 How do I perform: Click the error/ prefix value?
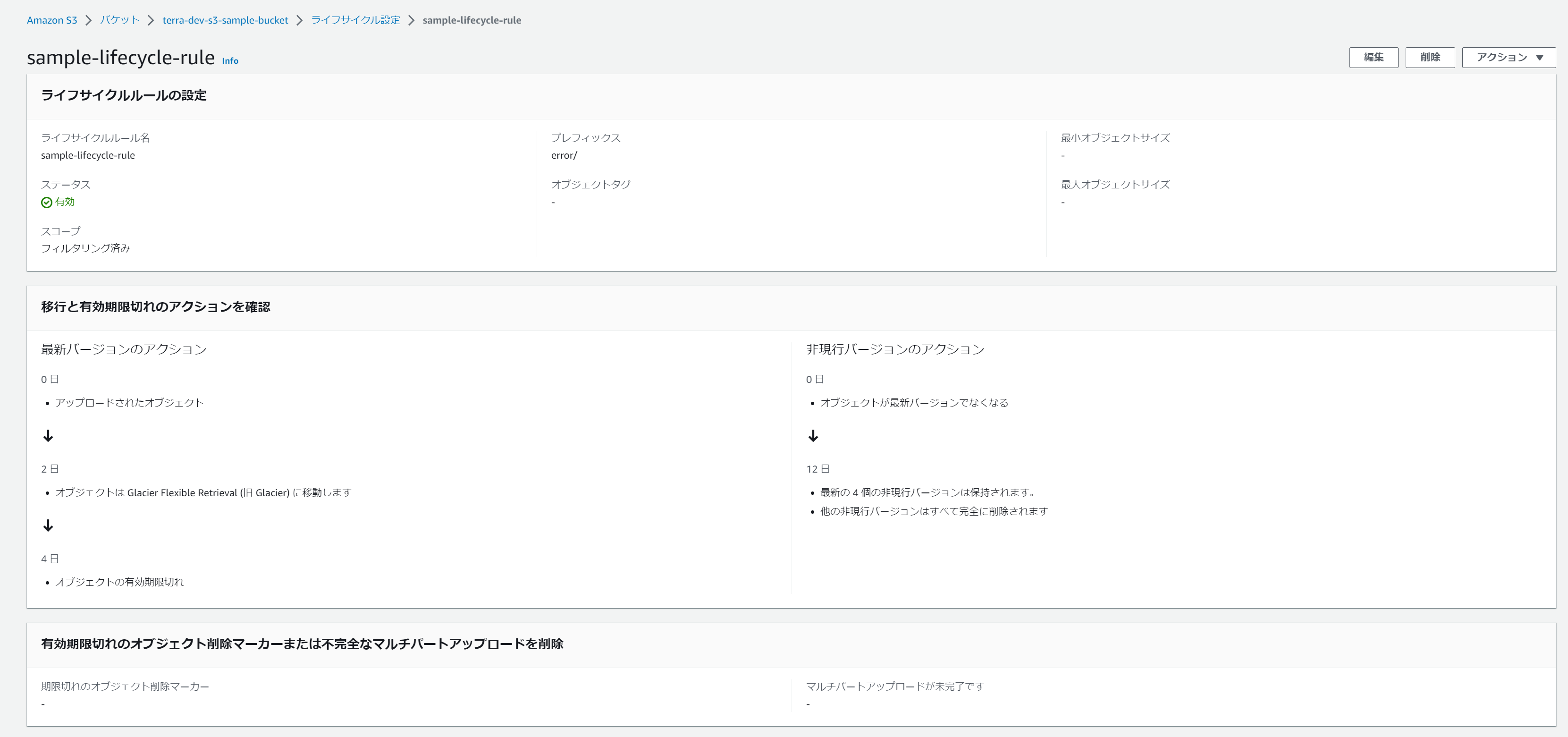(564, 155)
